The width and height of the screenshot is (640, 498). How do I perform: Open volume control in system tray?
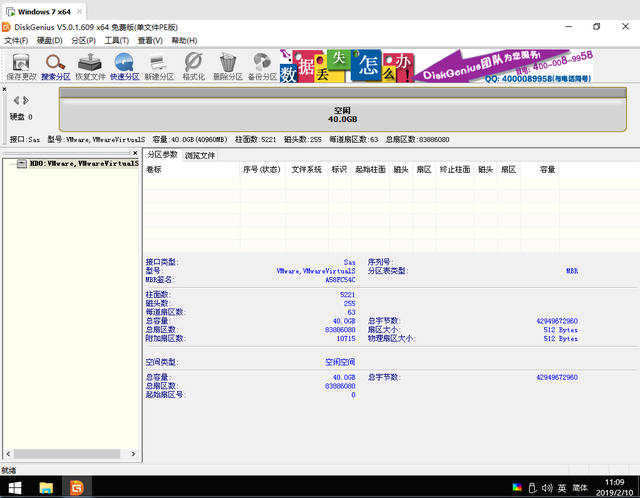(x=547, y=488)
